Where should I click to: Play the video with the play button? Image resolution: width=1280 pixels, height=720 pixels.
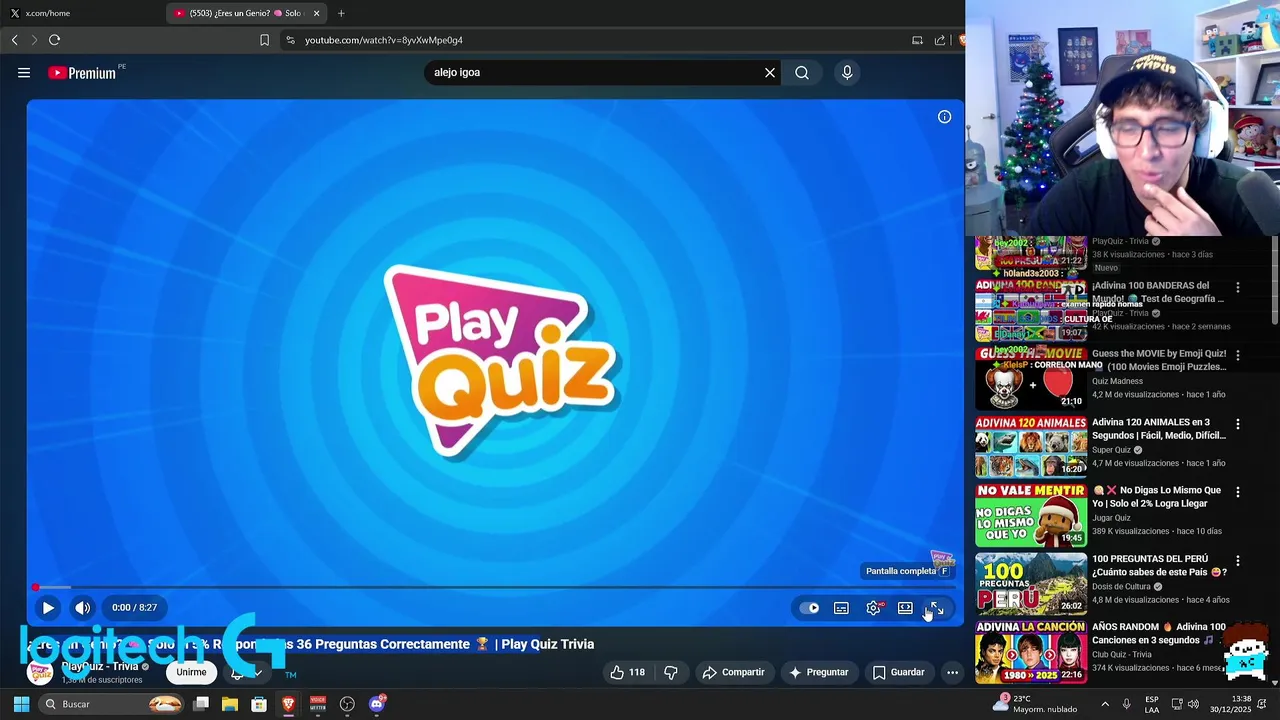(48, 607)
